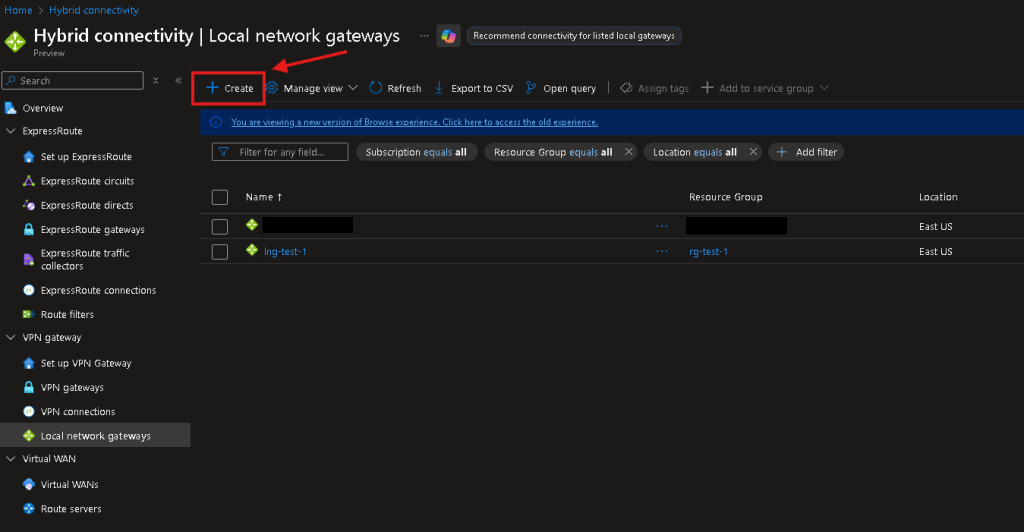
Task: Open VPN gateways in the sidebar
Action: click(x=72, y=388)
